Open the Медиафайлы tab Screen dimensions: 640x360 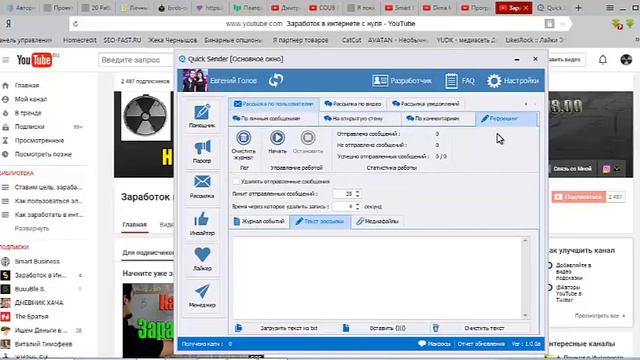coord(378,221)
